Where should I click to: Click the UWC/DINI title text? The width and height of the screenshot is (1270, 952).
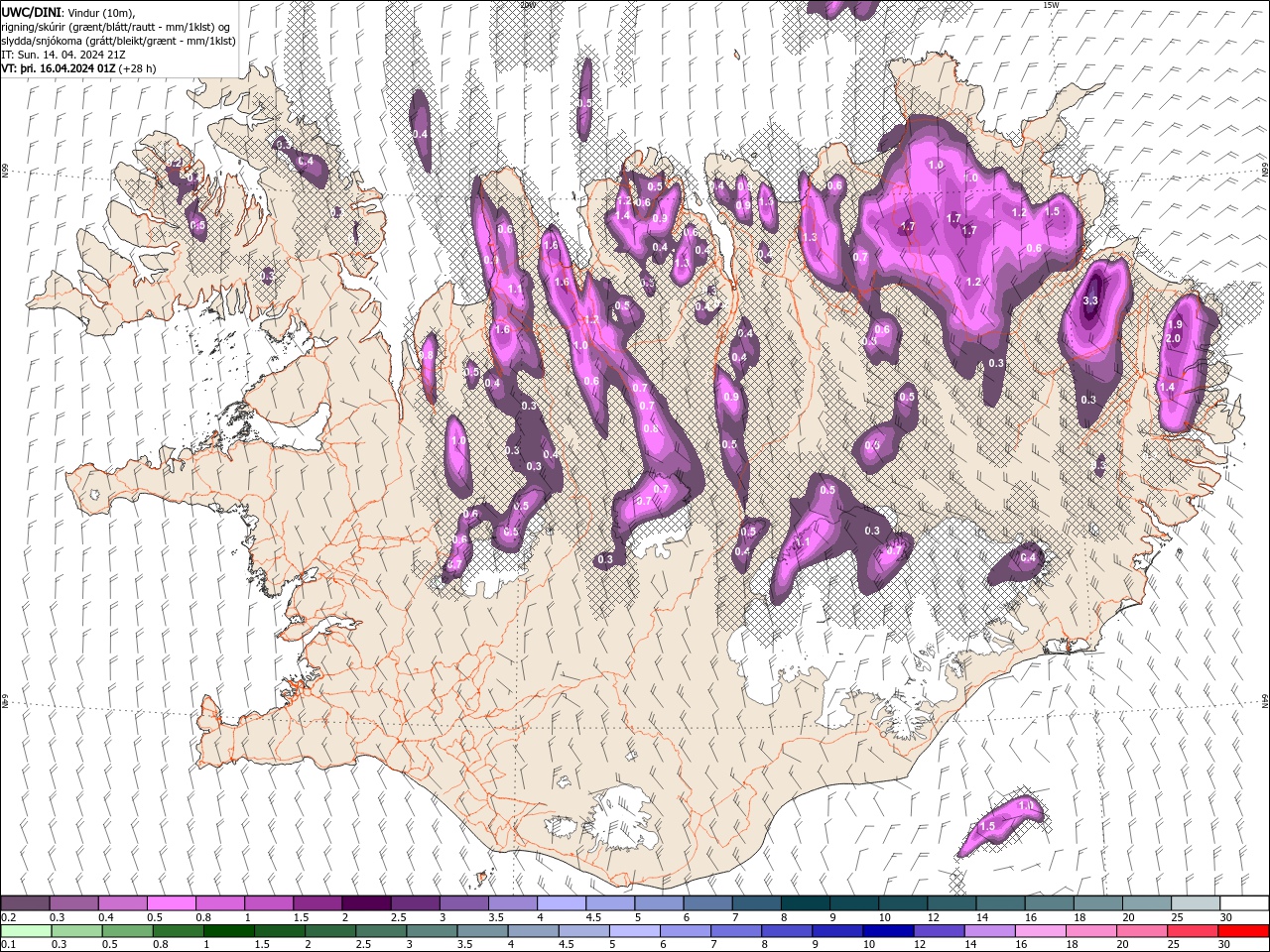[x=32, y=12]
